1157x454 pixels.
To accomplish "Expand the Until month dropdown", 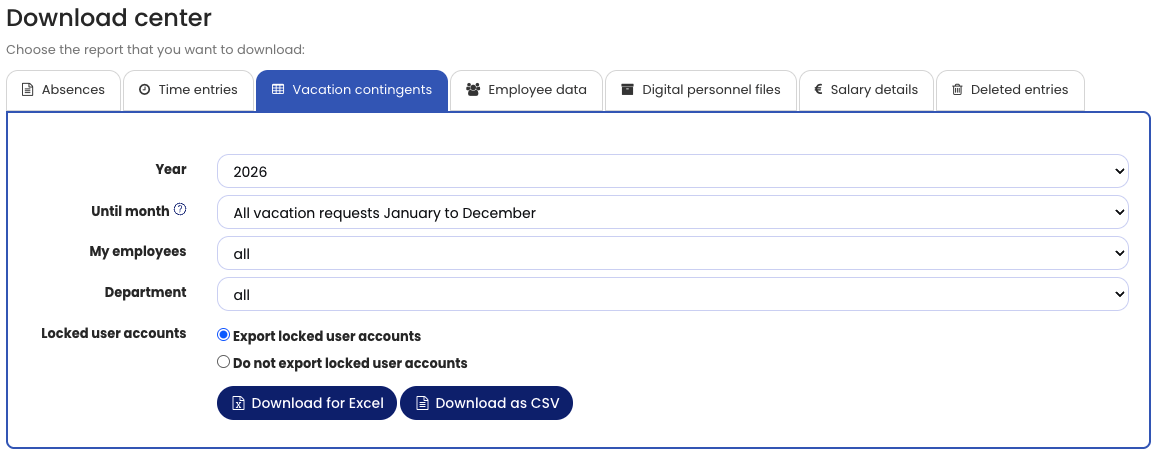I will pyautogui.click(x=672, y=213).
